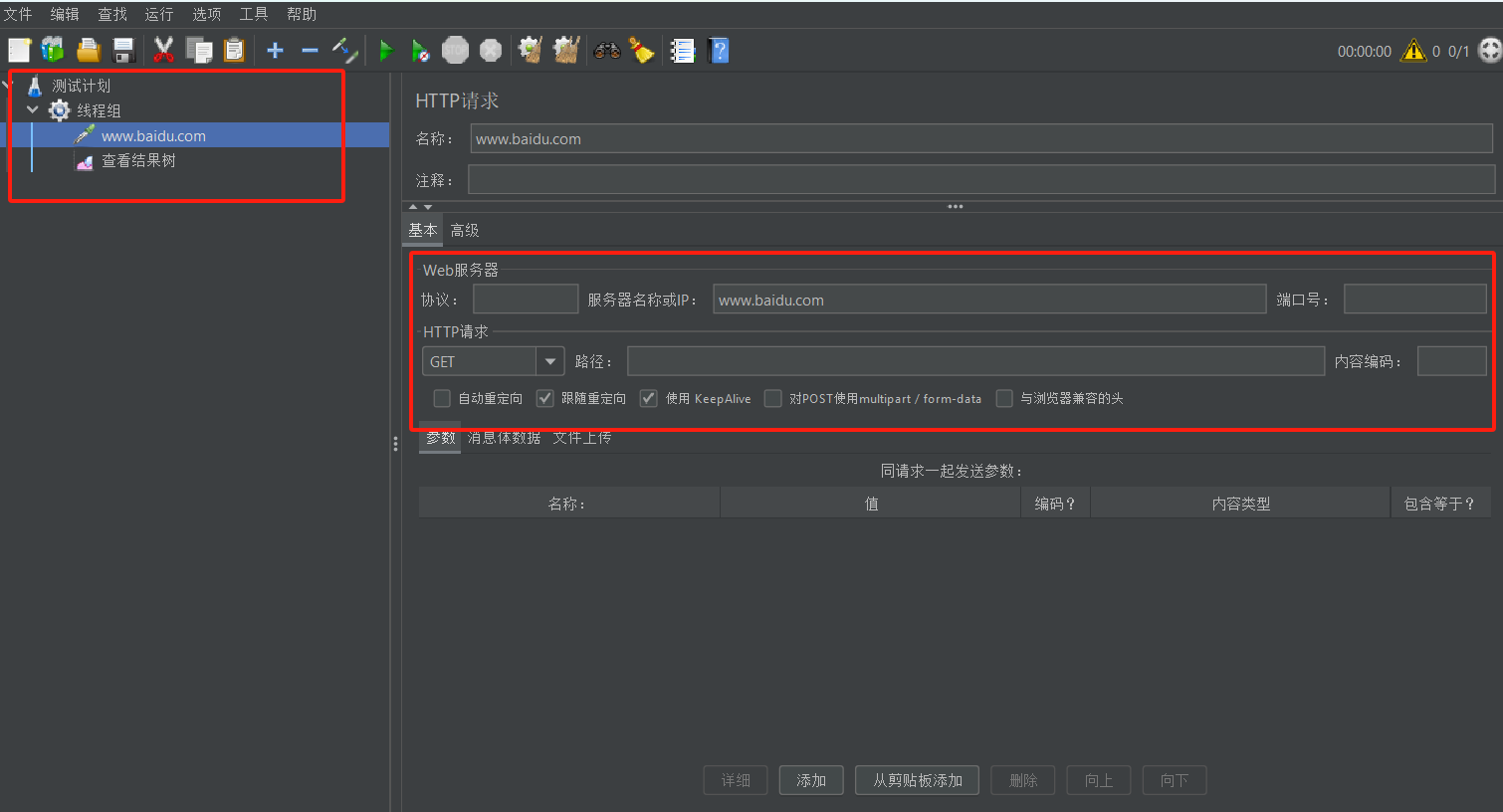
Task: Click the 路径 path input field
Action: click(x=975, y=361)
